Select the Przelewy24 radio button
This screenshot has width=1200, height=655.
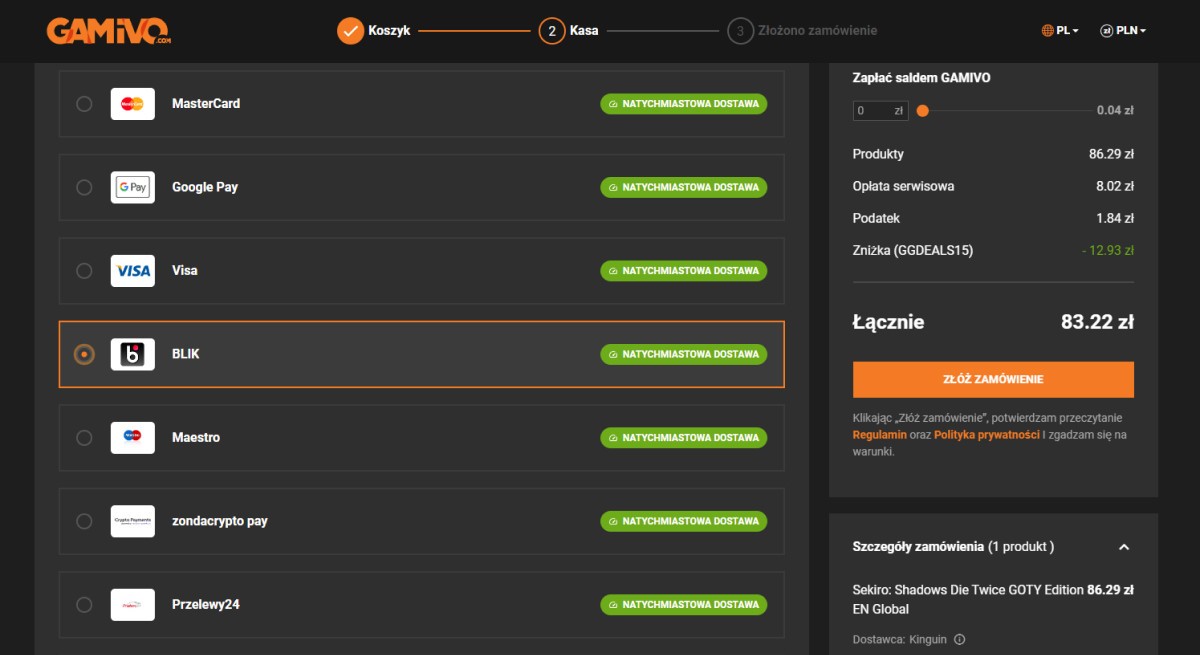(84, 605)
